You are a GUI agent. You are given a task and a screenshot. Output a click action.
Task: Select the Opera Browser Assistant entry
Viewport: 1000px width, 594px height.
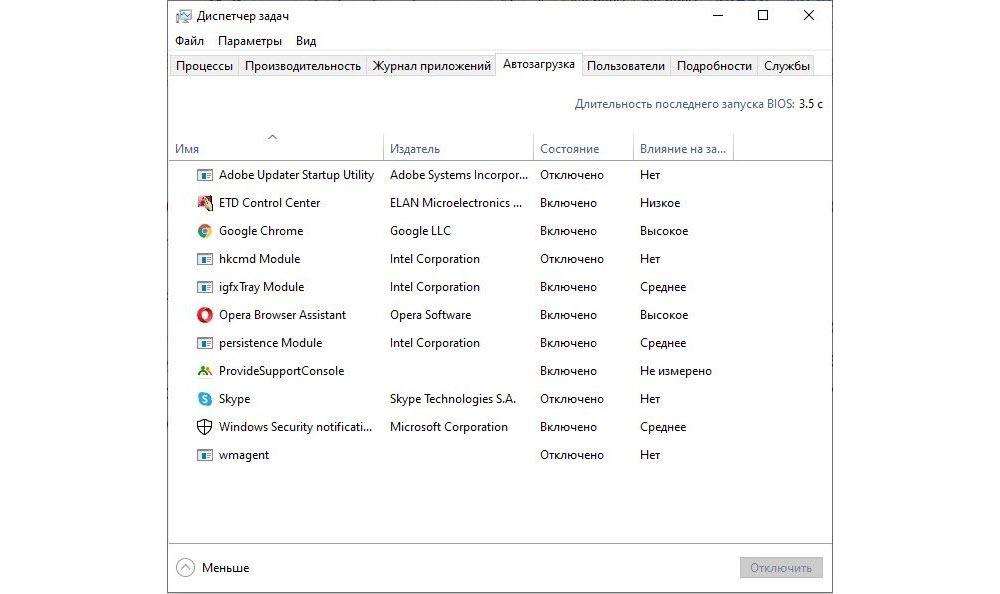tap(283, 315)
